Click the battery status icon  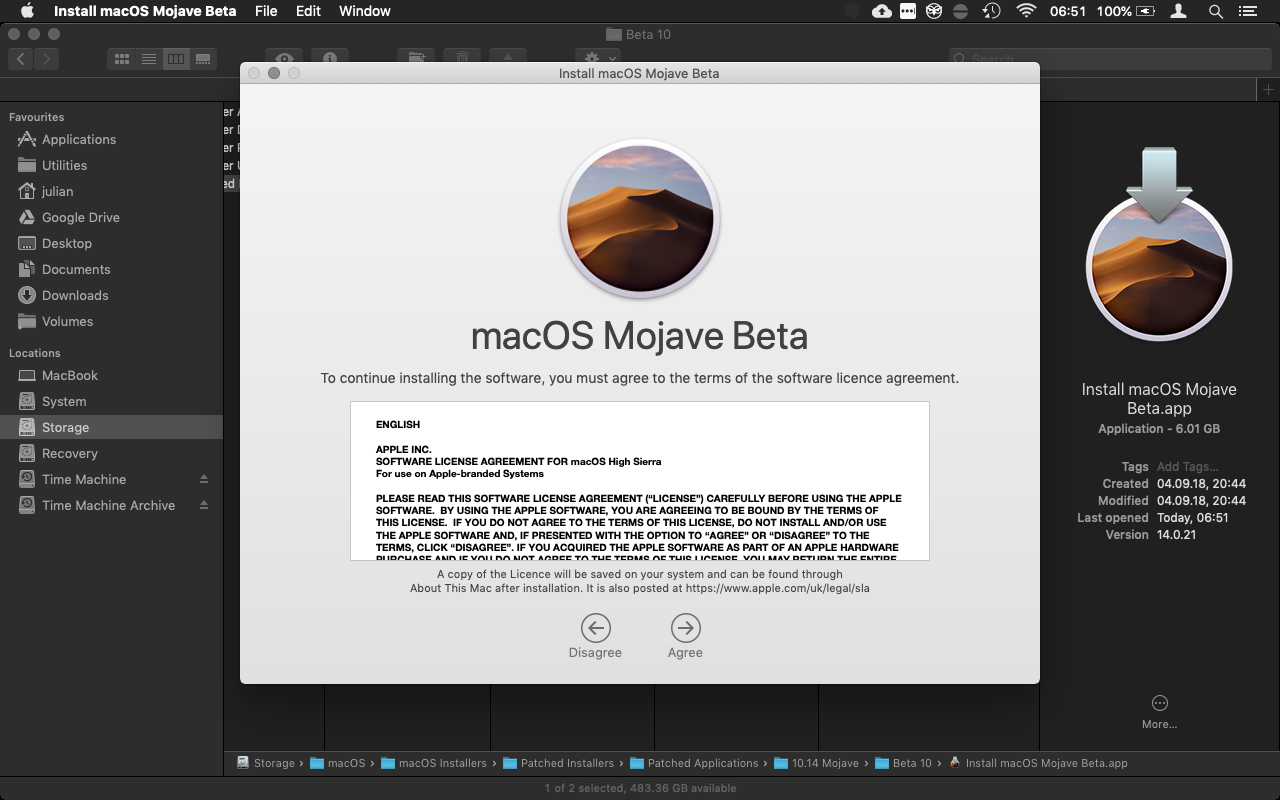click(1147, 11)
